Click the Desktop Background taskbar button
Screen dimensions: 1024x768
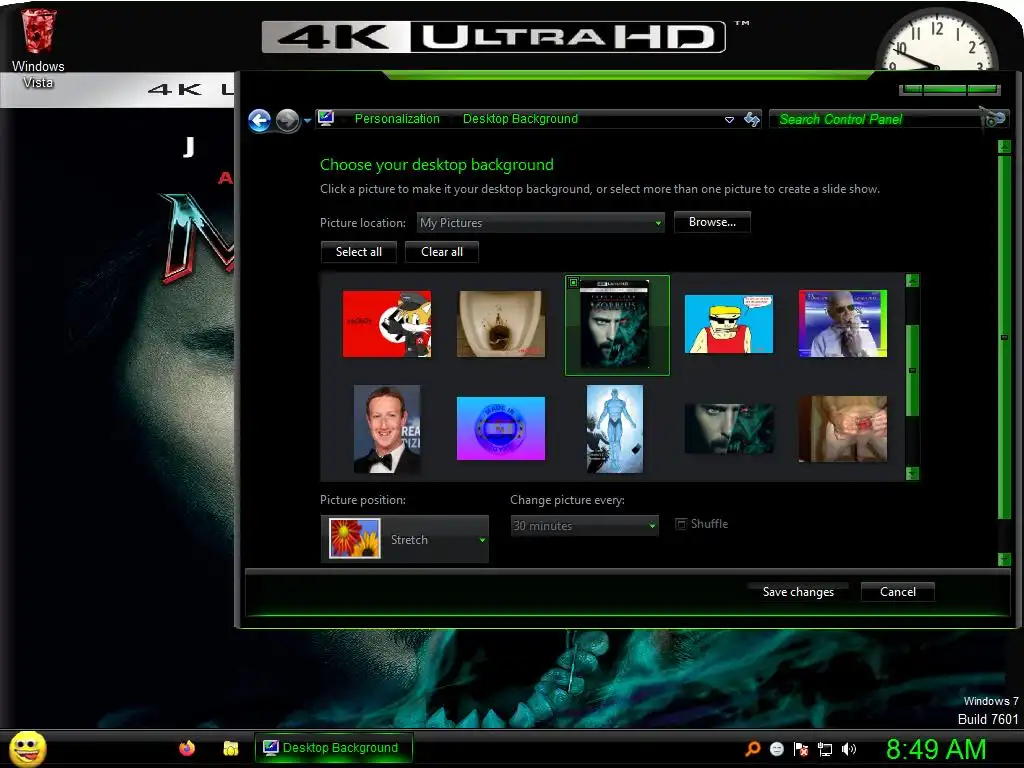tap(332, 748)
